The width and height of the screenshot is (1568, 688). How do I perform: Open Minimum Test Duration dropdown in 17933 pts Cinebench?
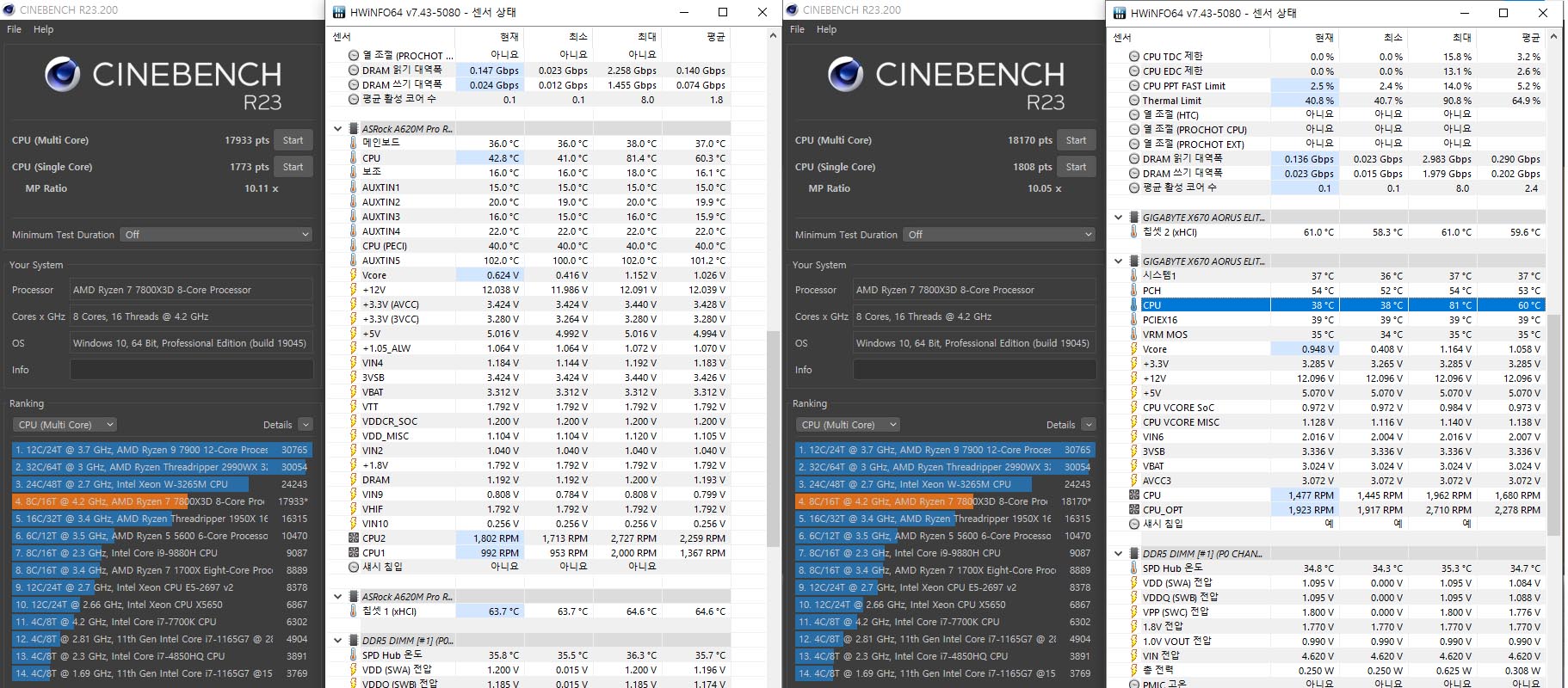pos(215,234)
